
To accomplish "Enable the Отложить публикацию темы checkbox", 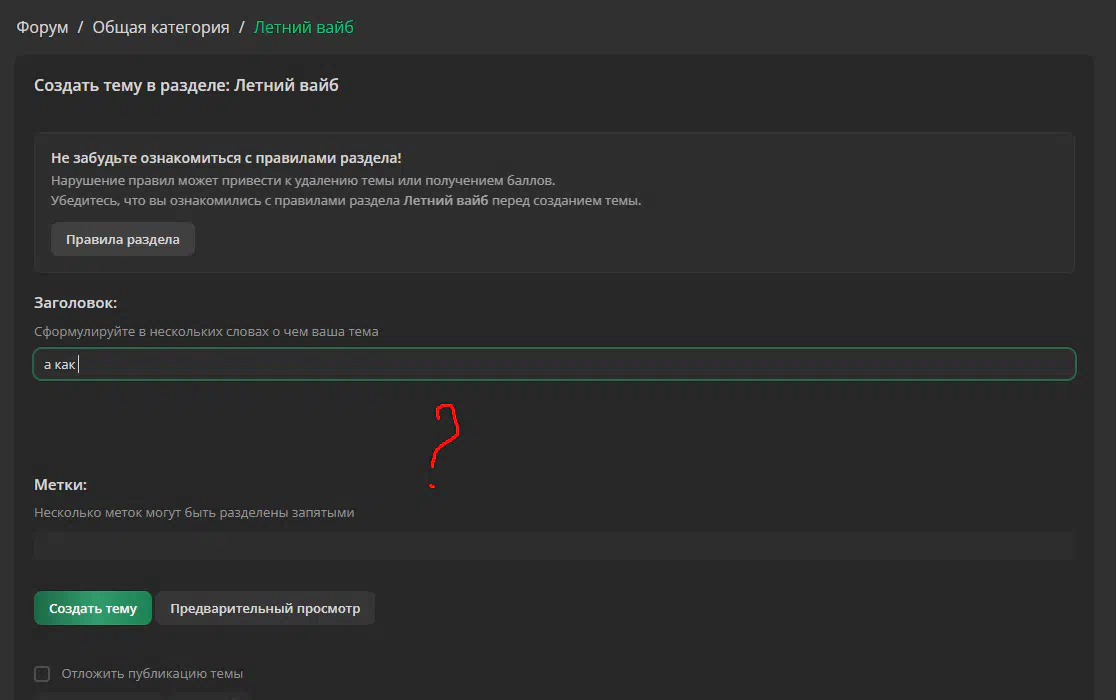I will (x=42, y=674).
